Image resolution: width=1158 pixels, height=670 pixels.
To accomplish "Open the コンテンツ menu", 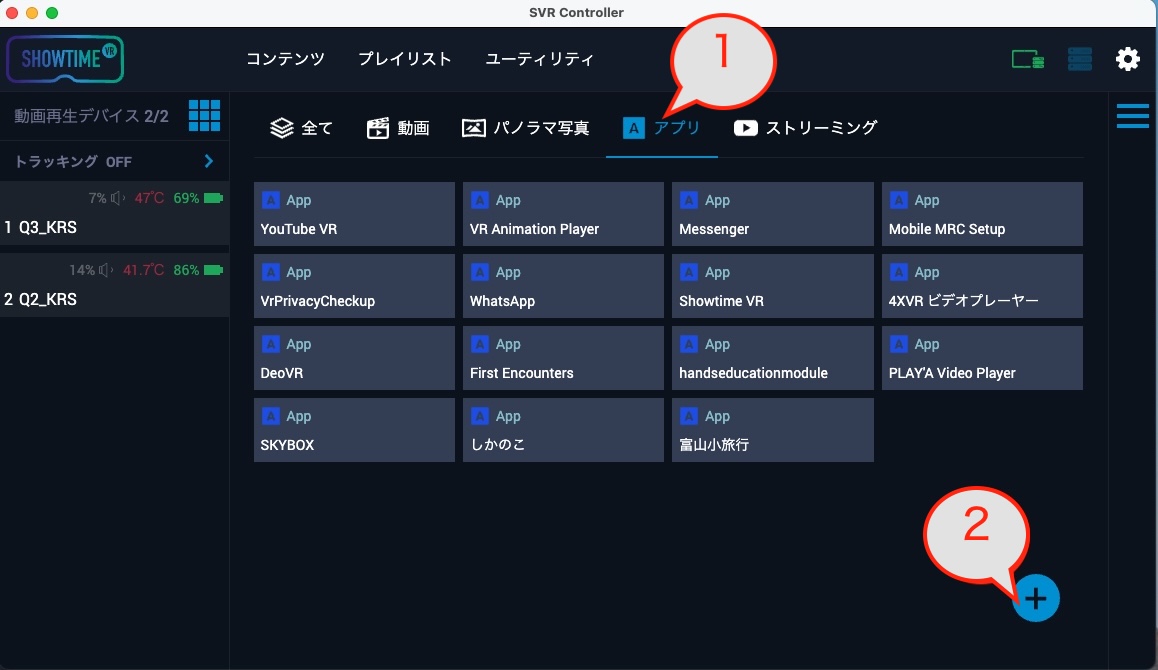I will click(285, 59).
